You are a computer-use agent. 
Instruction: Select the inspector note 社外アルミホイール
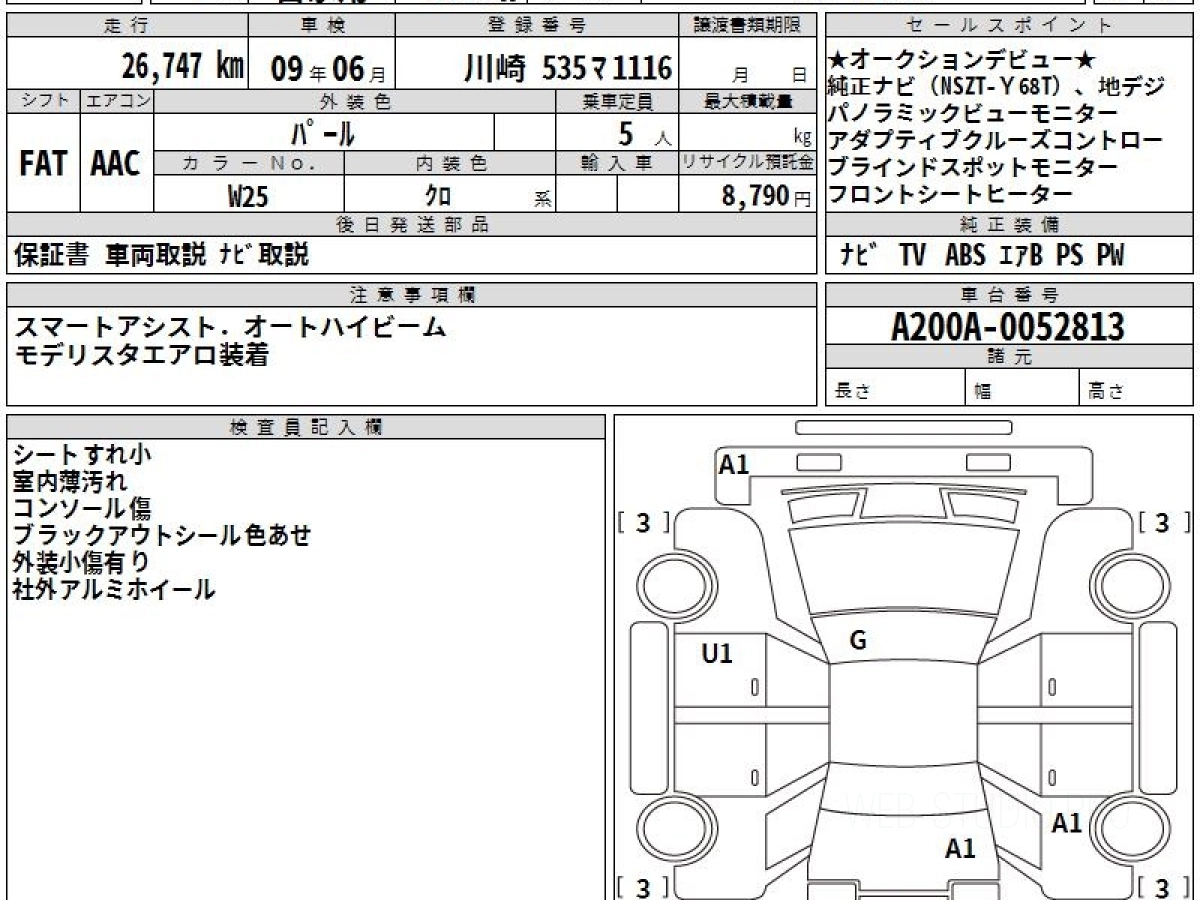114,590
